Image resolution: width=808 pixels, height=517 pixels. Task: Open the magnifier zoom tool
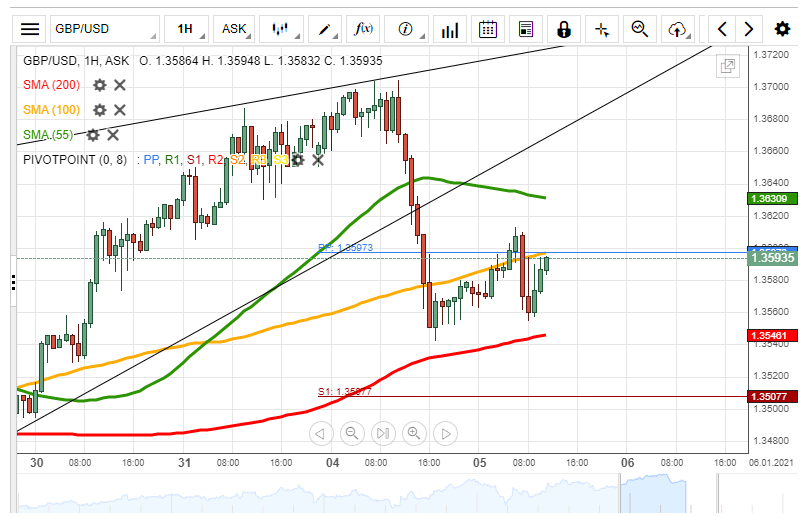(x=640, y=29)
